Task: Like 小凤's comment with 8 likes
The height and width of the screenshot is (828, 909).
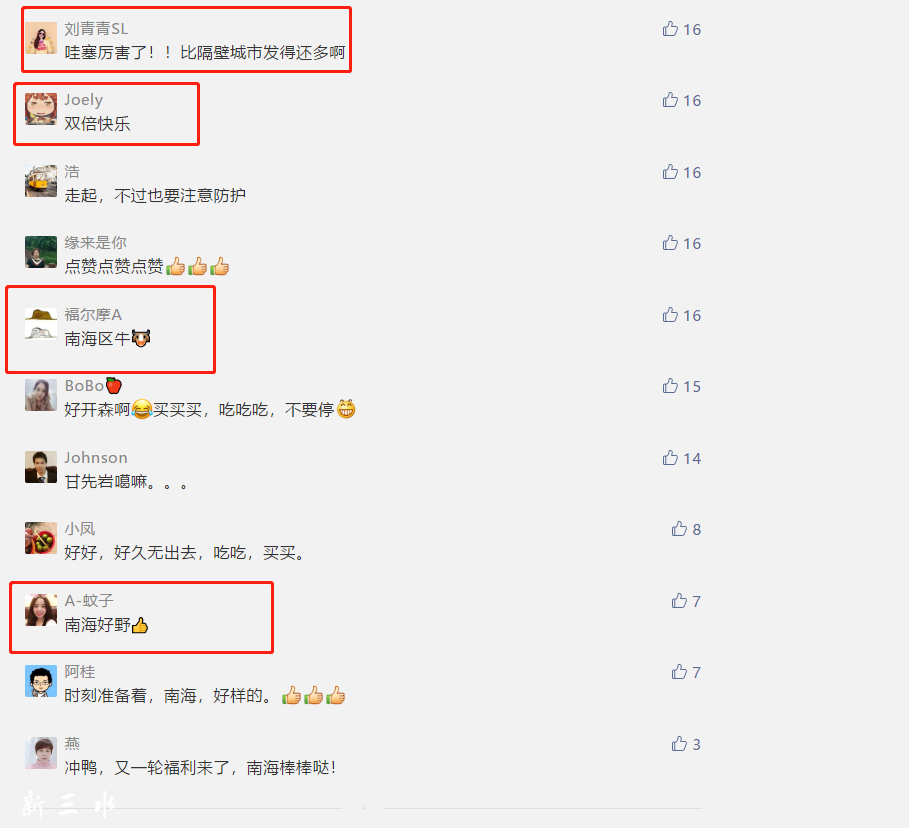Action: coord(679,528)
